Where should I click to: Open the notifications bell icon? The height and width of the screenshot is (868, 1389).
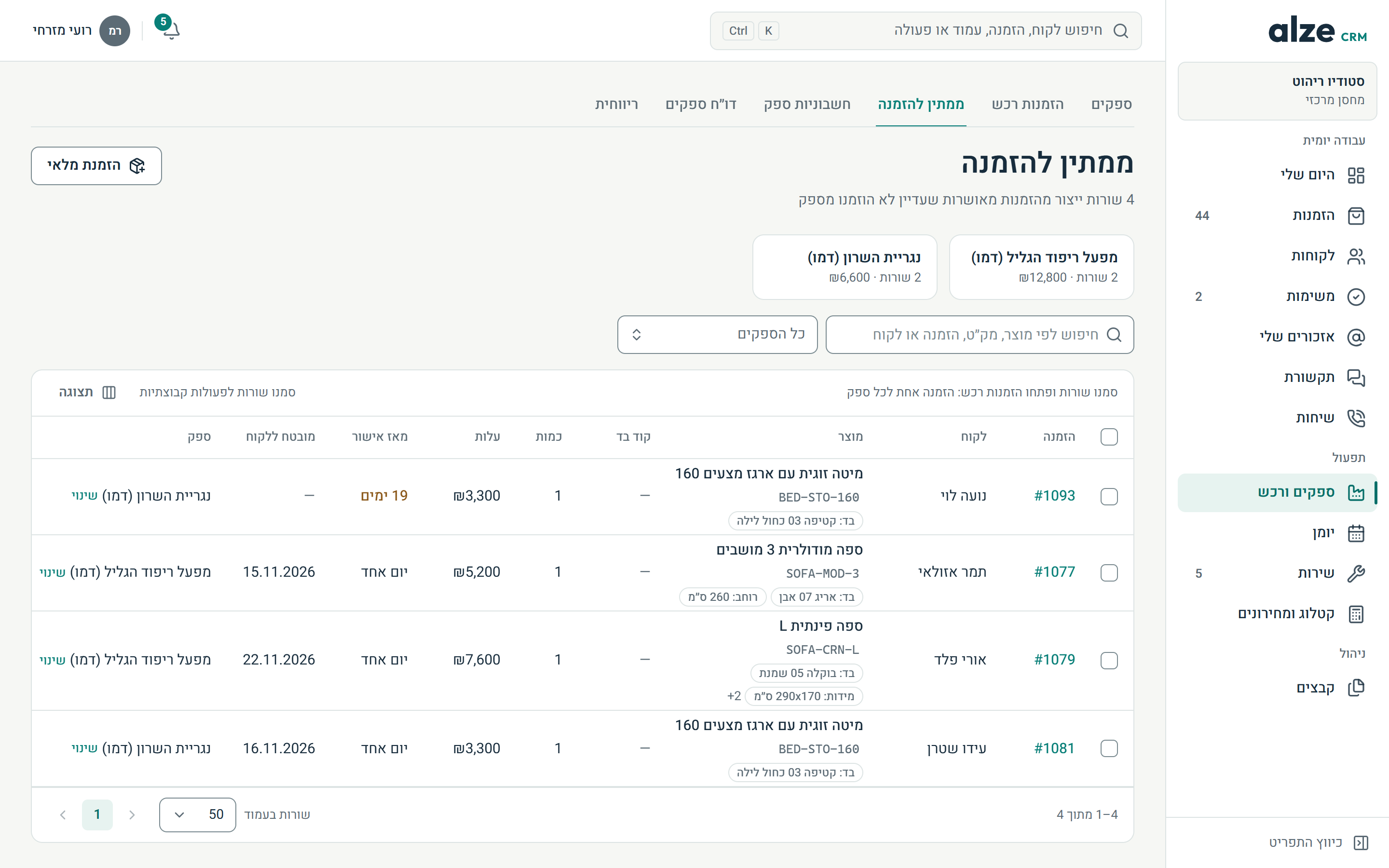tap(171, 30)
